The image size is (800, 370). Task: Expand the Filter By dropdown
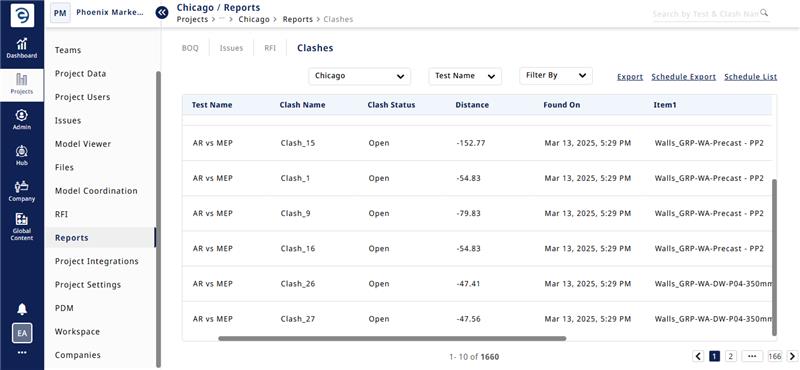(556, 76)
